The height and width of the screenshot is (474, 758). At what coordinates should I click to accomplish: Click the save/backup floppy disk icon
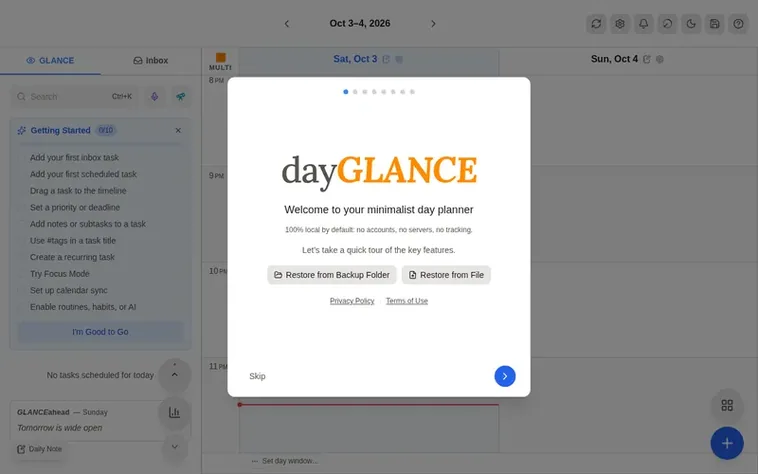(714, 24)
